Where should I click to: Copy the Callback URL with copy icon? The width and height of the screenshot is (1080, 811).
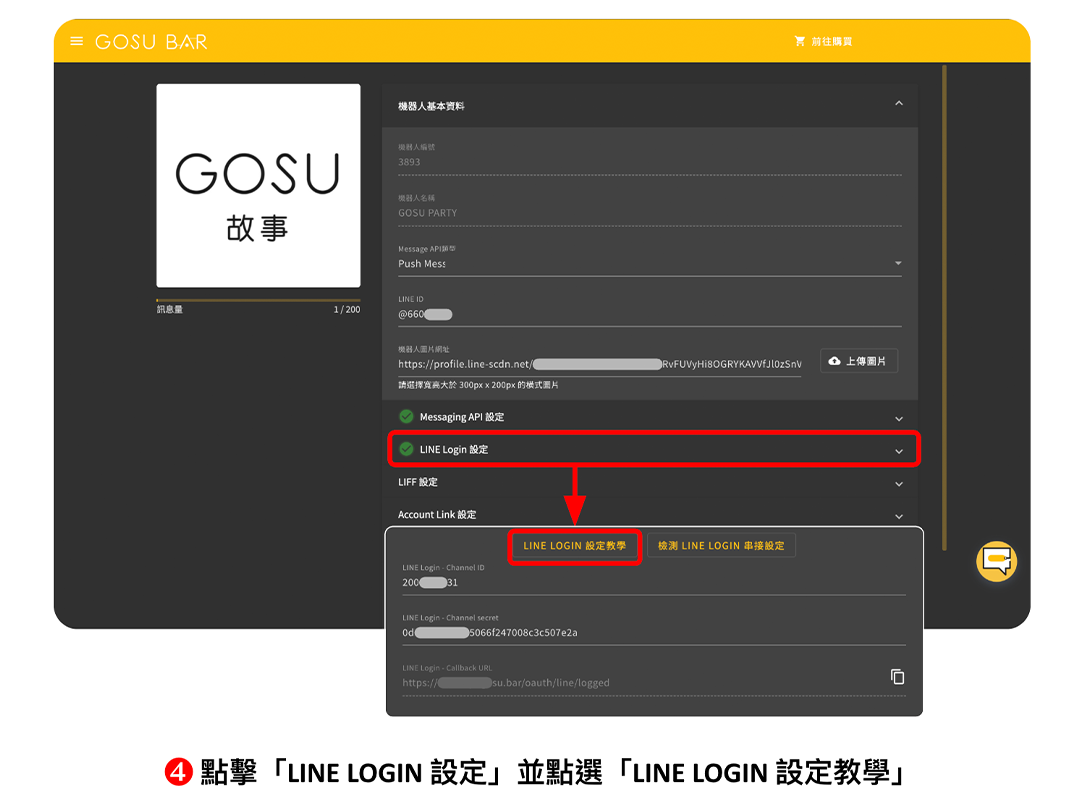click(897, 677)
